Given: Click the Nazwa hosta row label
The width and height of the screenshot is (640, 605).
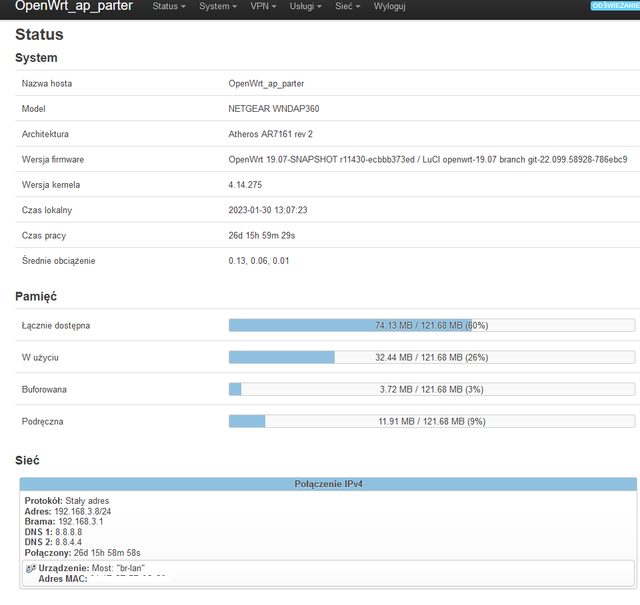Looking at the screenshot, I should (x=47, y=83).
